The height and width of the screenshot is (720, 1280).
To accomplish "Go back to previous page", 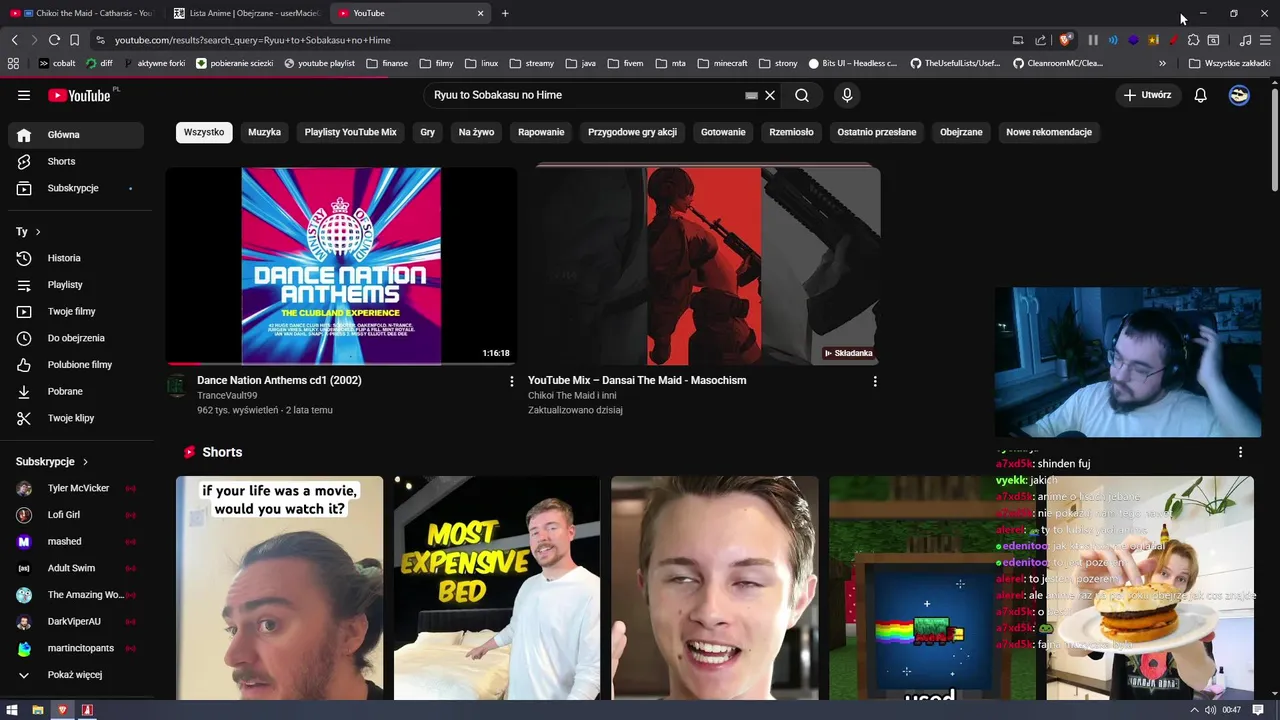I will pyautogui.click(x=14, y=40).
